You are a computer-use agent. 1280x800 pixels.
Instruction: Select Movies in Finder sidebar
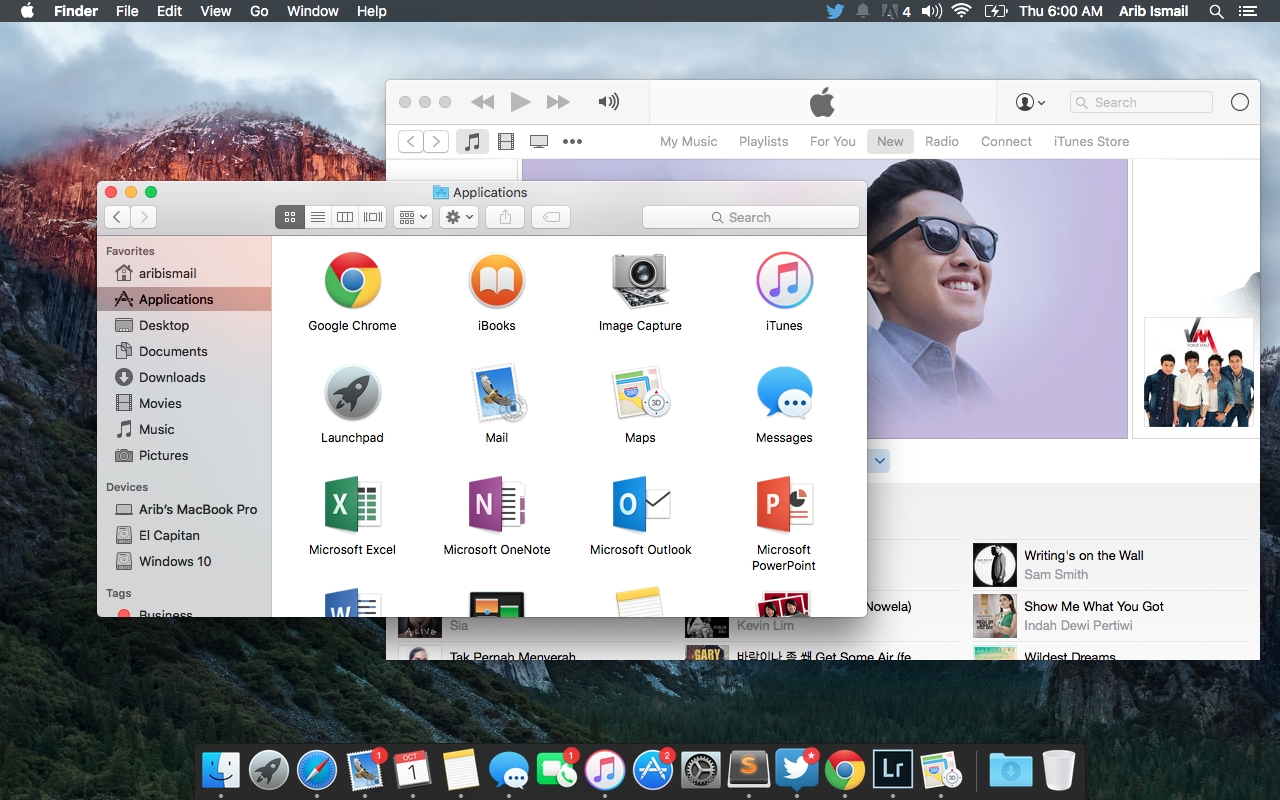[x=184, y=403]
